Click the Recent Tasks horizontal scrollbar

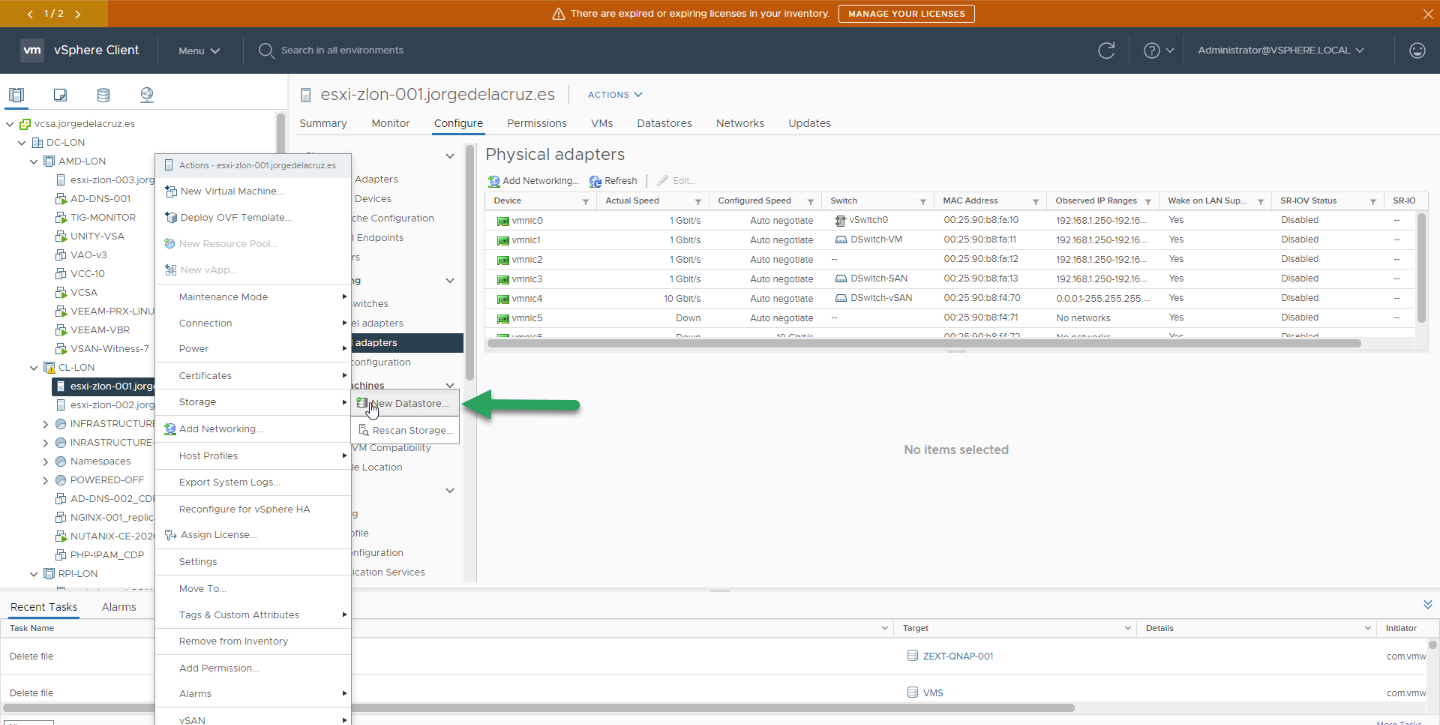tap(540, 708)
